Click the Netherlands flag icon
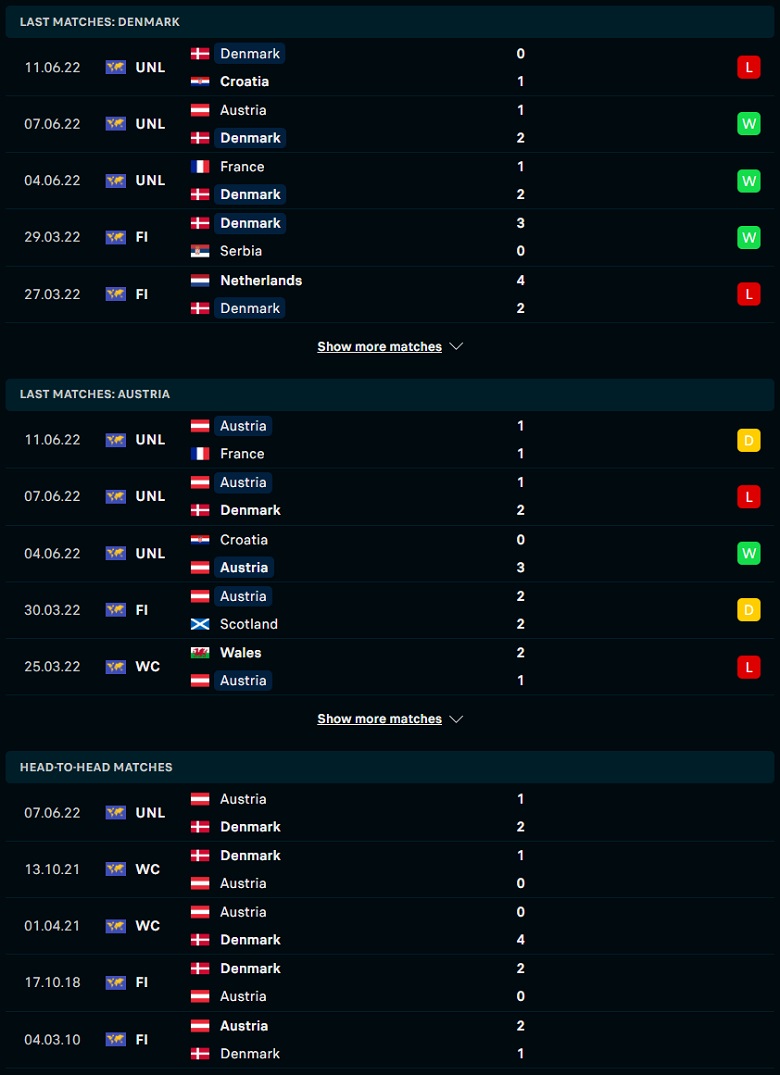 [199, 280]
